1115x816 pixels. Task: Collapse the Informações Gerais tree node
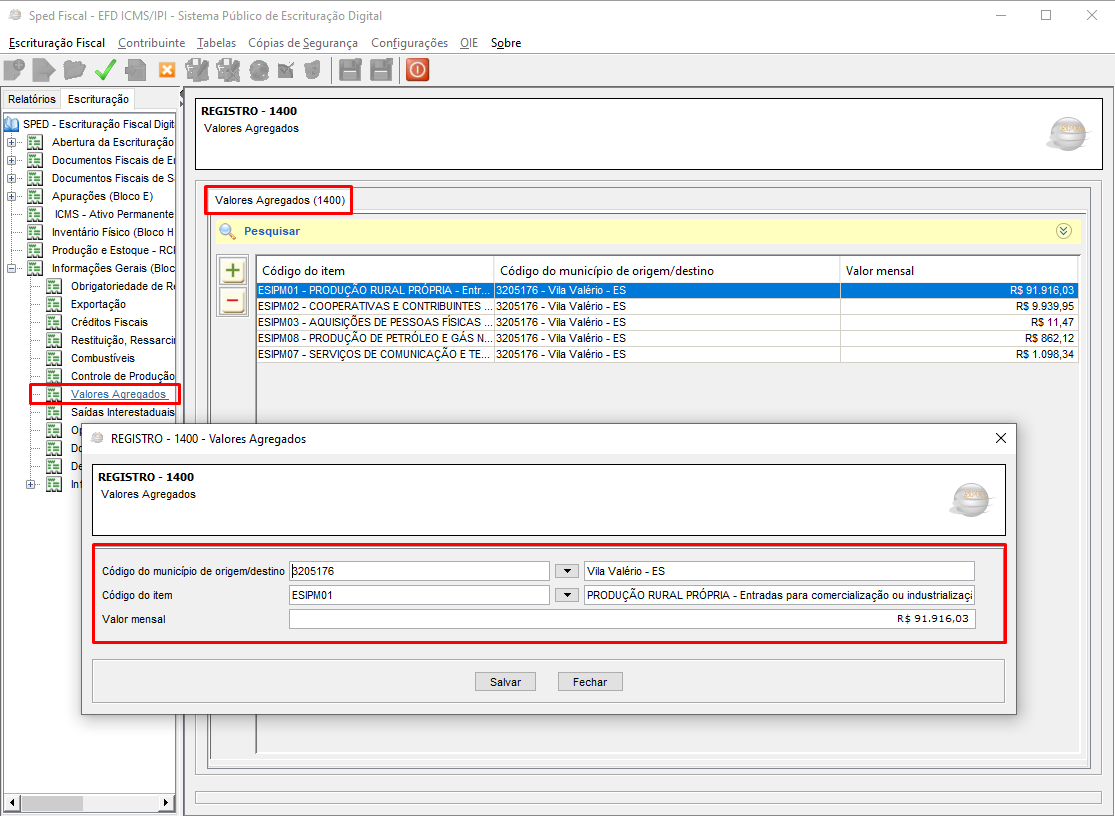[x=12, y=268]
